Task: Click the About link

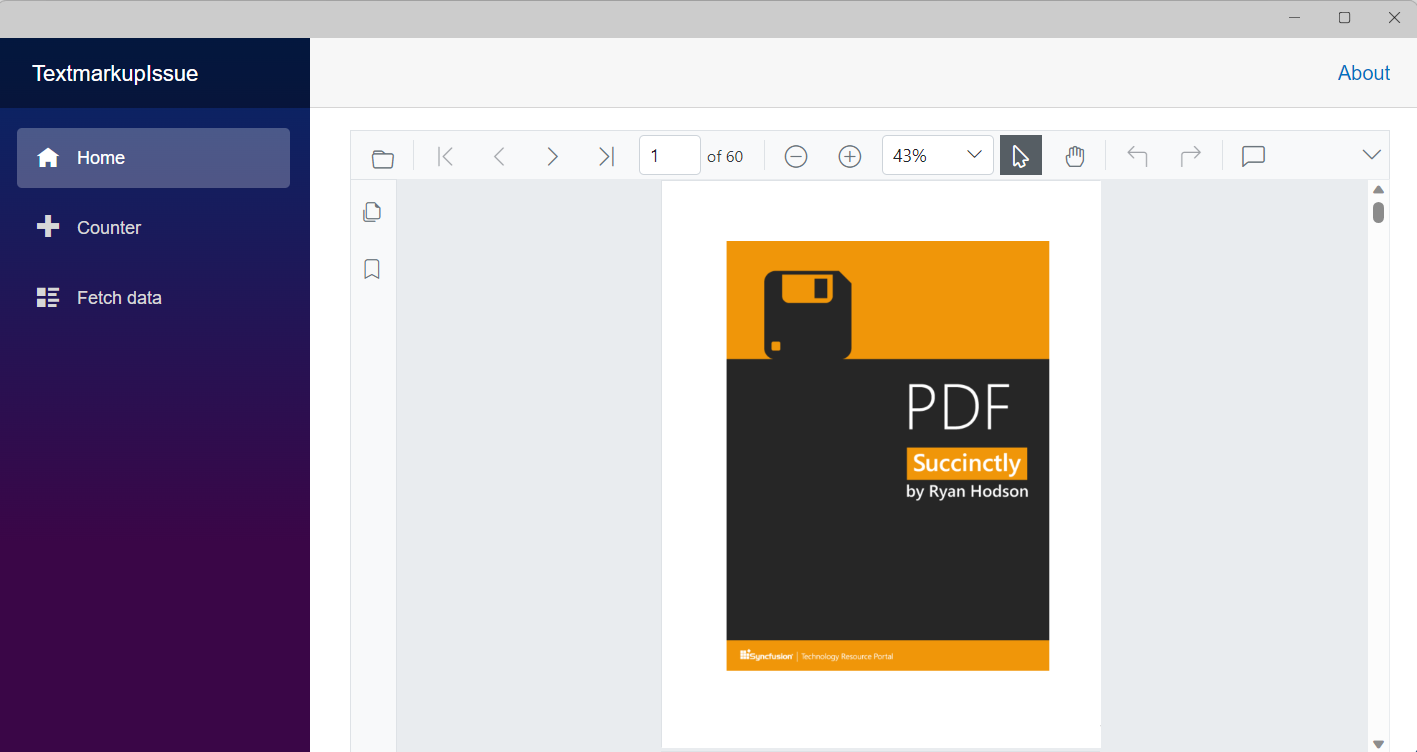Action: click(1363, 72)
